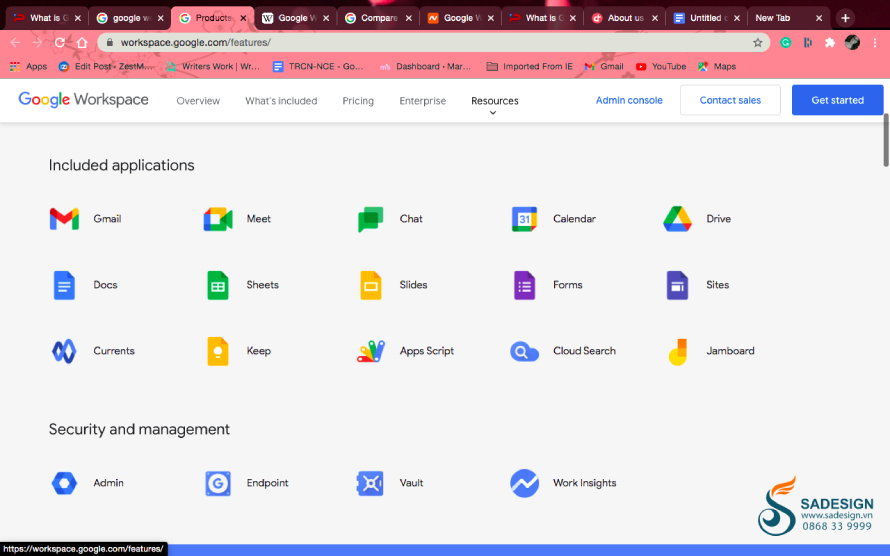Image resolution: width=890 pixels, height=556 pixels.
Task: Click the Apps Script label
Action: (426, 351)
